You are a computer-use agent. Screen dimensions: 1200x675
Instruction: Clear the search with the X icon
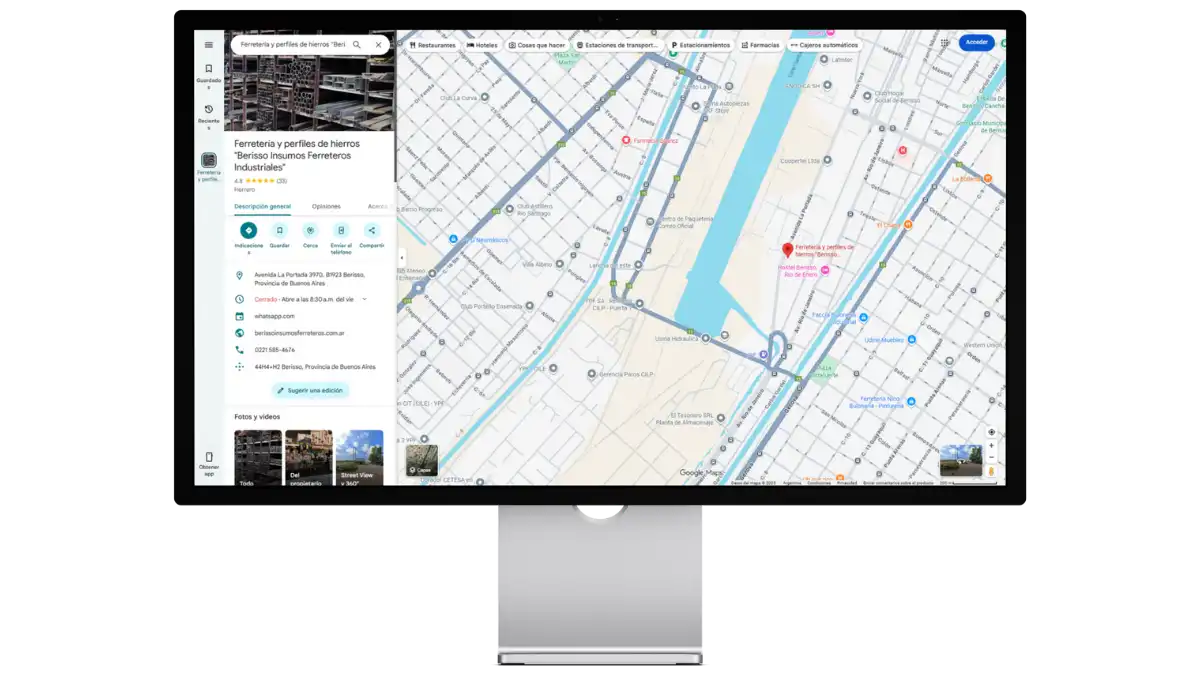[x=378, y=45]
